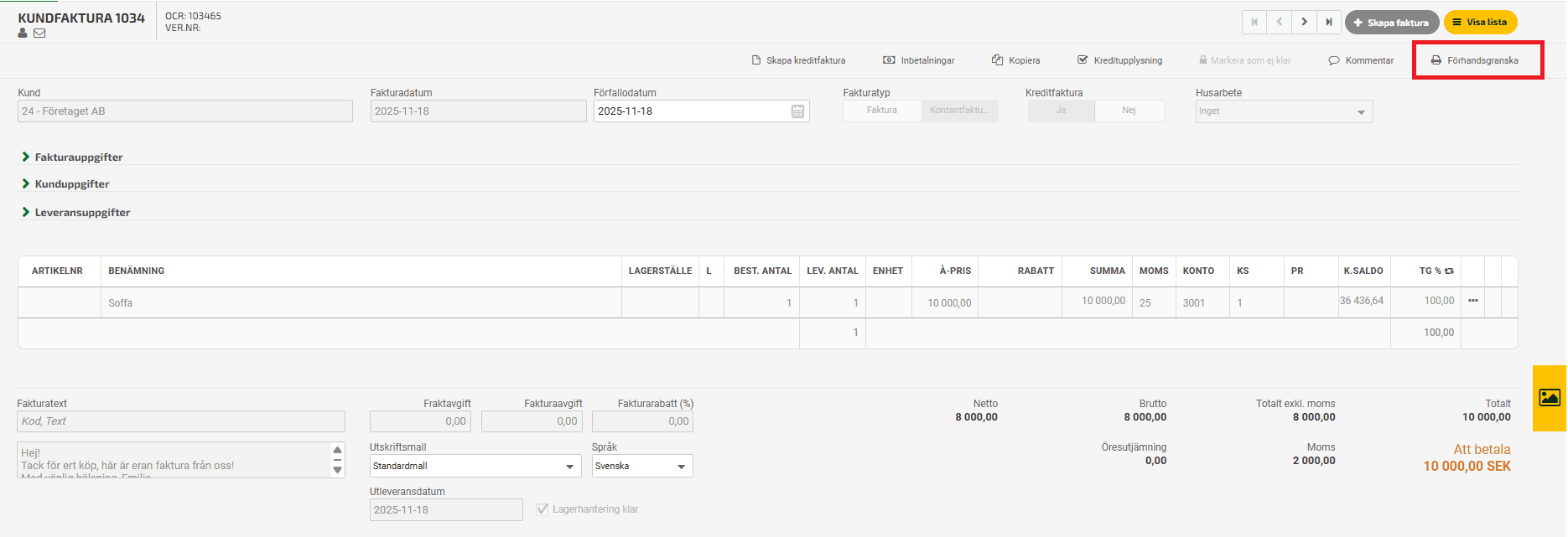Open the Soffa row's three-dots menu
The width and height of the screenshot is (1568, 537).
[x=1472, y=301]
